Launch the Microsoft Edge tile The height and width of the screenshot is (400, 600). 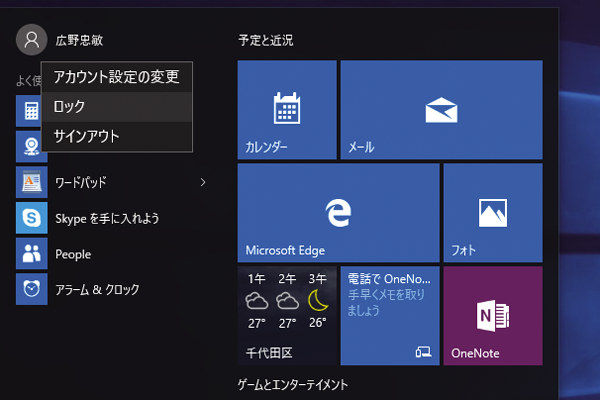338,213
